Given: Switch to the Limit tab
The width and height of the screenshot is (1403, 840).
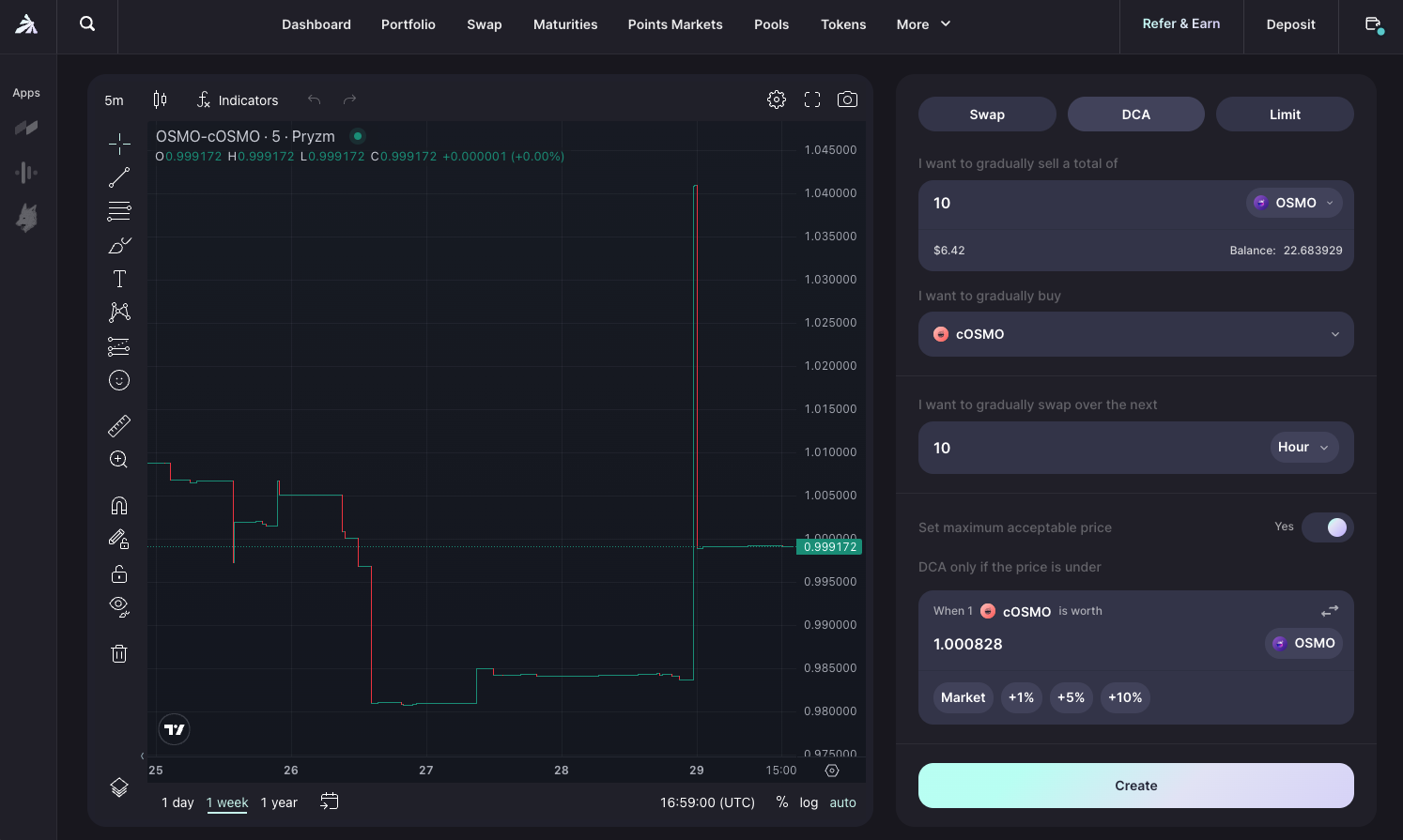Looking at the screenshot, I should click(1285, 115).
